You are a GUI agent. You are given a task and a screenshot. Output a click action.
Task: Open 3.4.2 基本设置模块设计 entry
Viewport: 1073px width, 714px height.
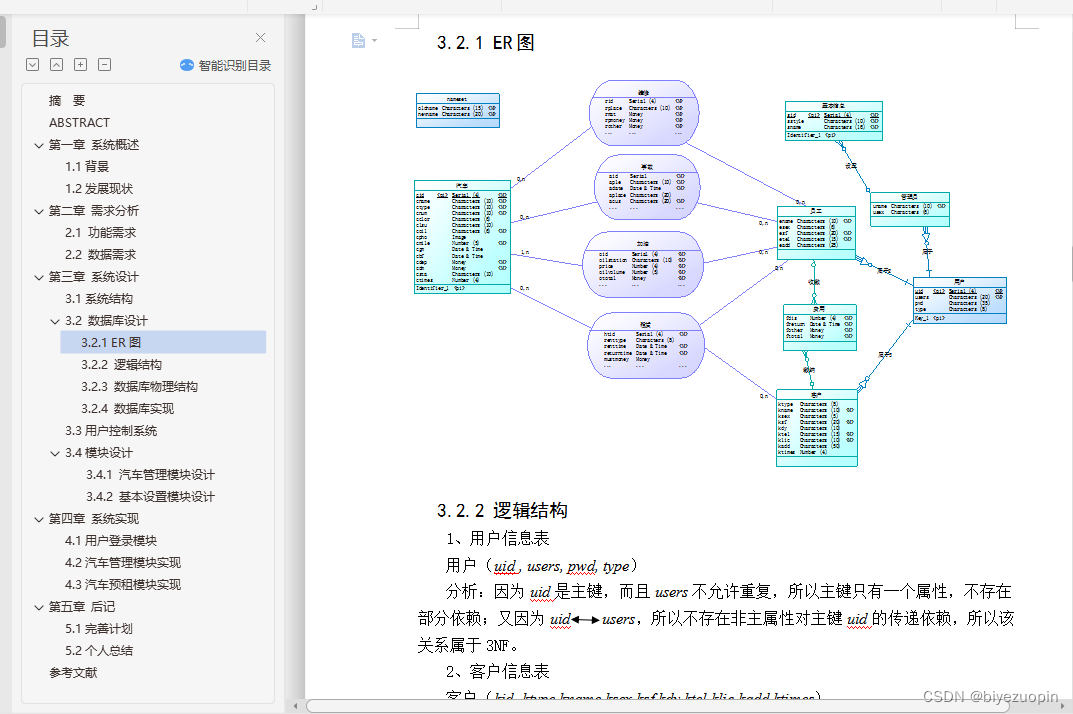click(151, 496)
